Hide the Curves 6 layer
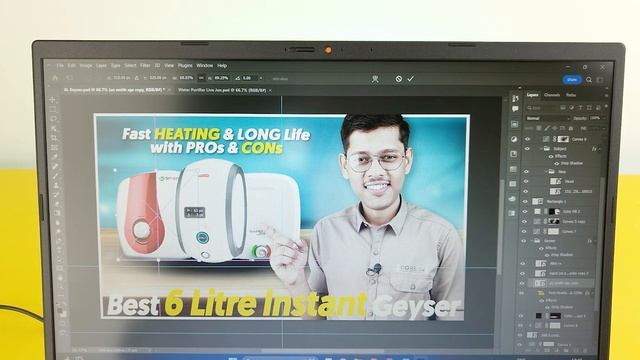The width and height of the screenshot is (640, 360). click(x=527, y=139)
